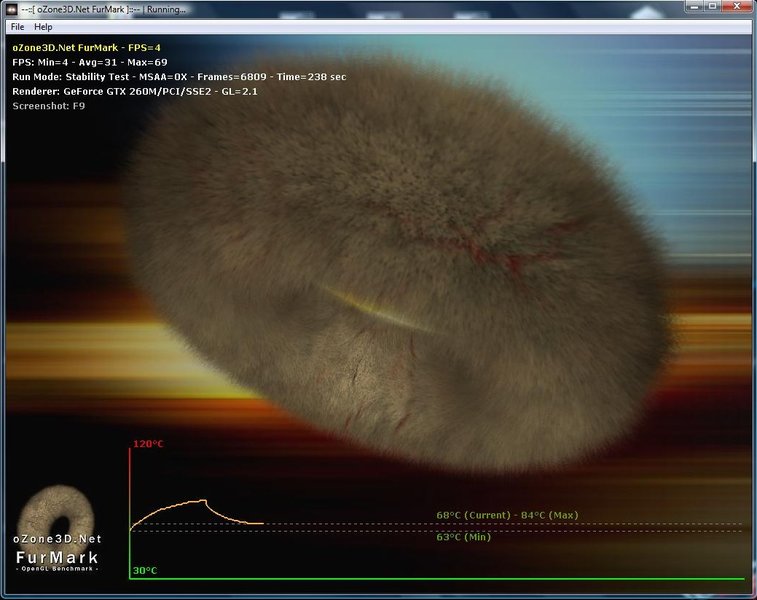Maximize the FurMark window
Screen dimensions: 757x600
pos(713,6)
